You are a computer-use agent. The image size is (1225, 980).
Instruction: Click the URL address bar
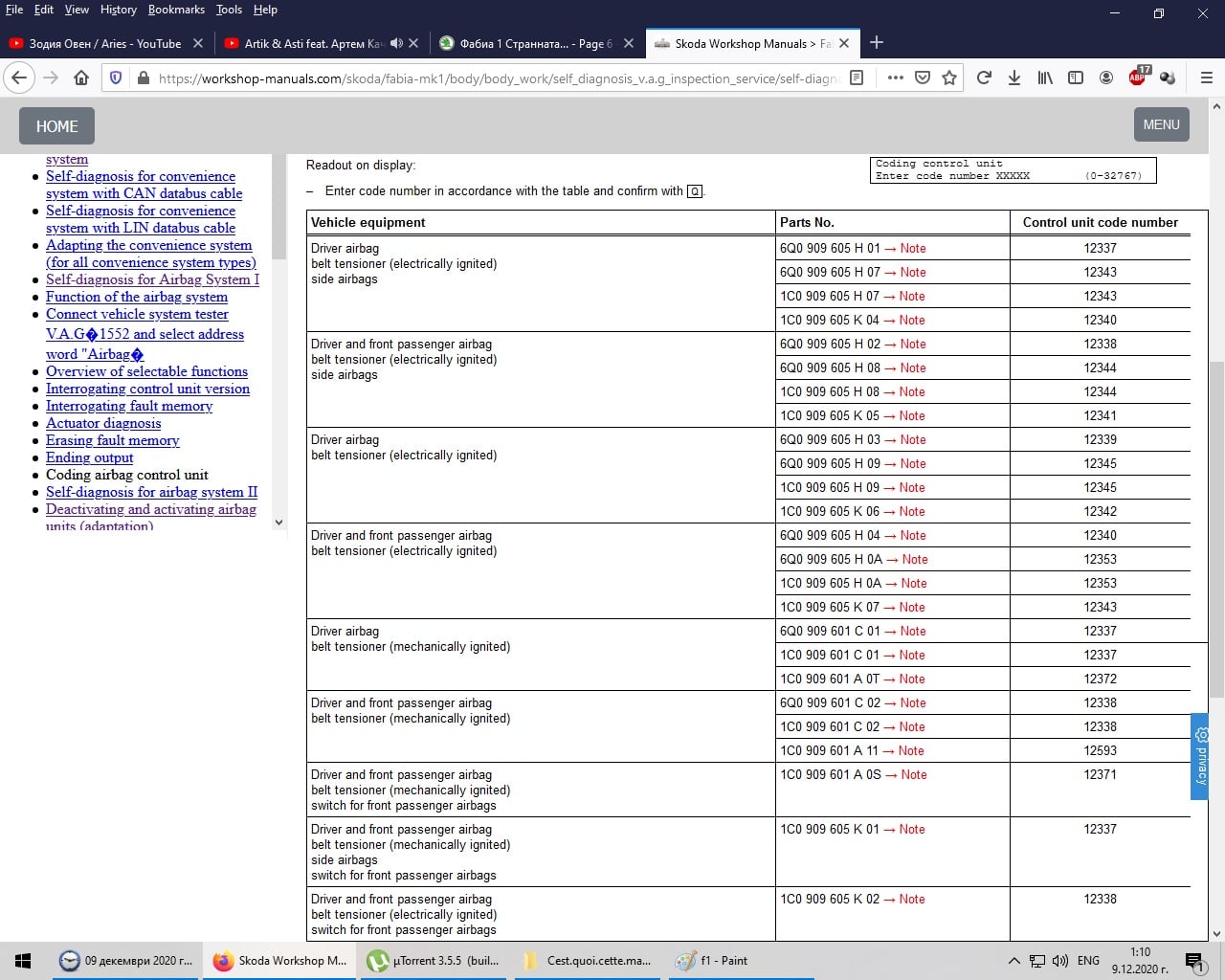[498, 78]
